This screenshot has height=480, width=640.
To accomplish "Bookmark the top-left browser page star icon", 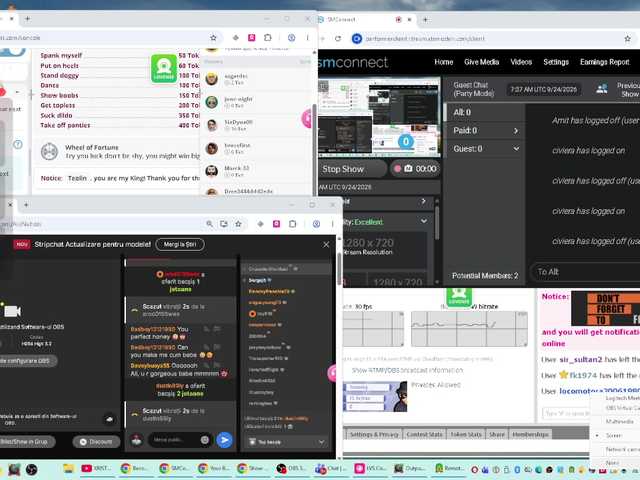I will click(x=213, y=38).
